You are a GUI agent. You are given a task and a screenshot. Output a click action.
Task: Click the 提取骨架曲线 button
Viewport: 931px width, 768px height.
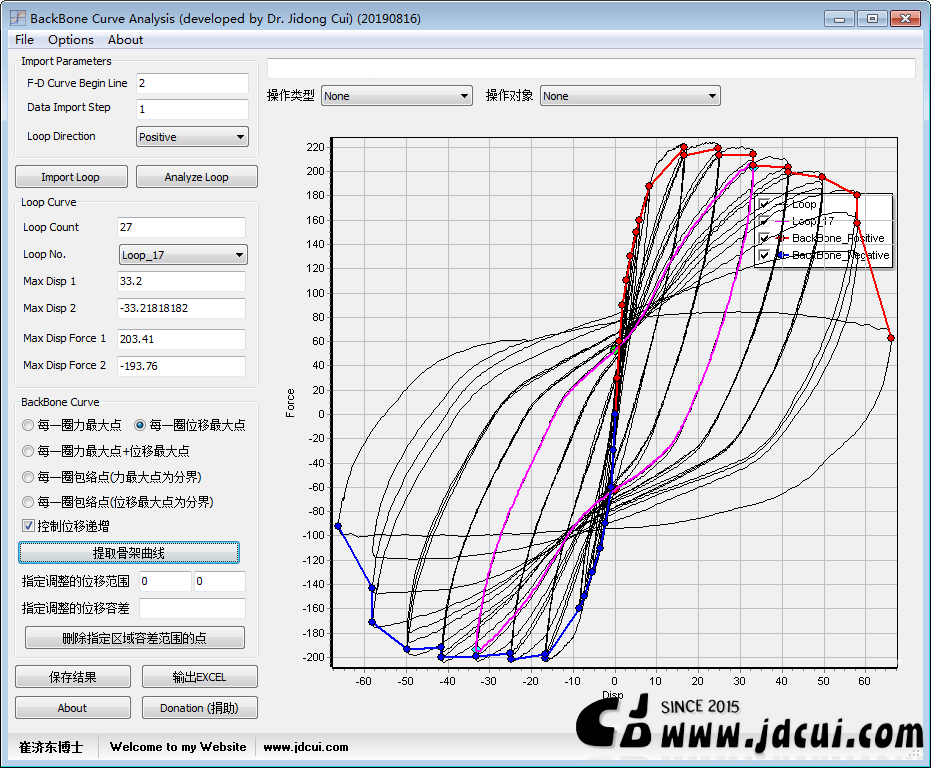[129, 553]
